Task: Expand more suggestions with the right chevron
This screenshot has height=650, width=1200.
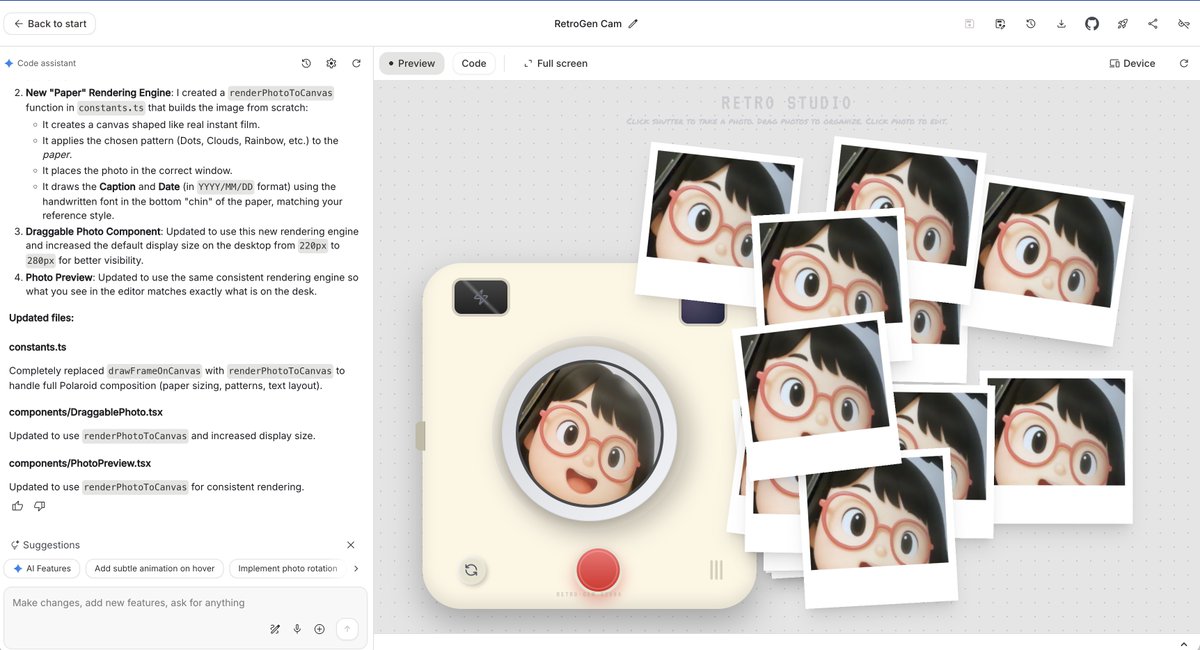Action: (356, 568)
